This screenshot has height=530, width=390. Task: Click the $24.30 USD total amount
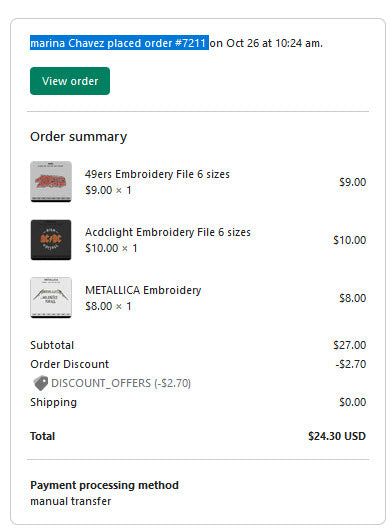(x=337, y=436)
